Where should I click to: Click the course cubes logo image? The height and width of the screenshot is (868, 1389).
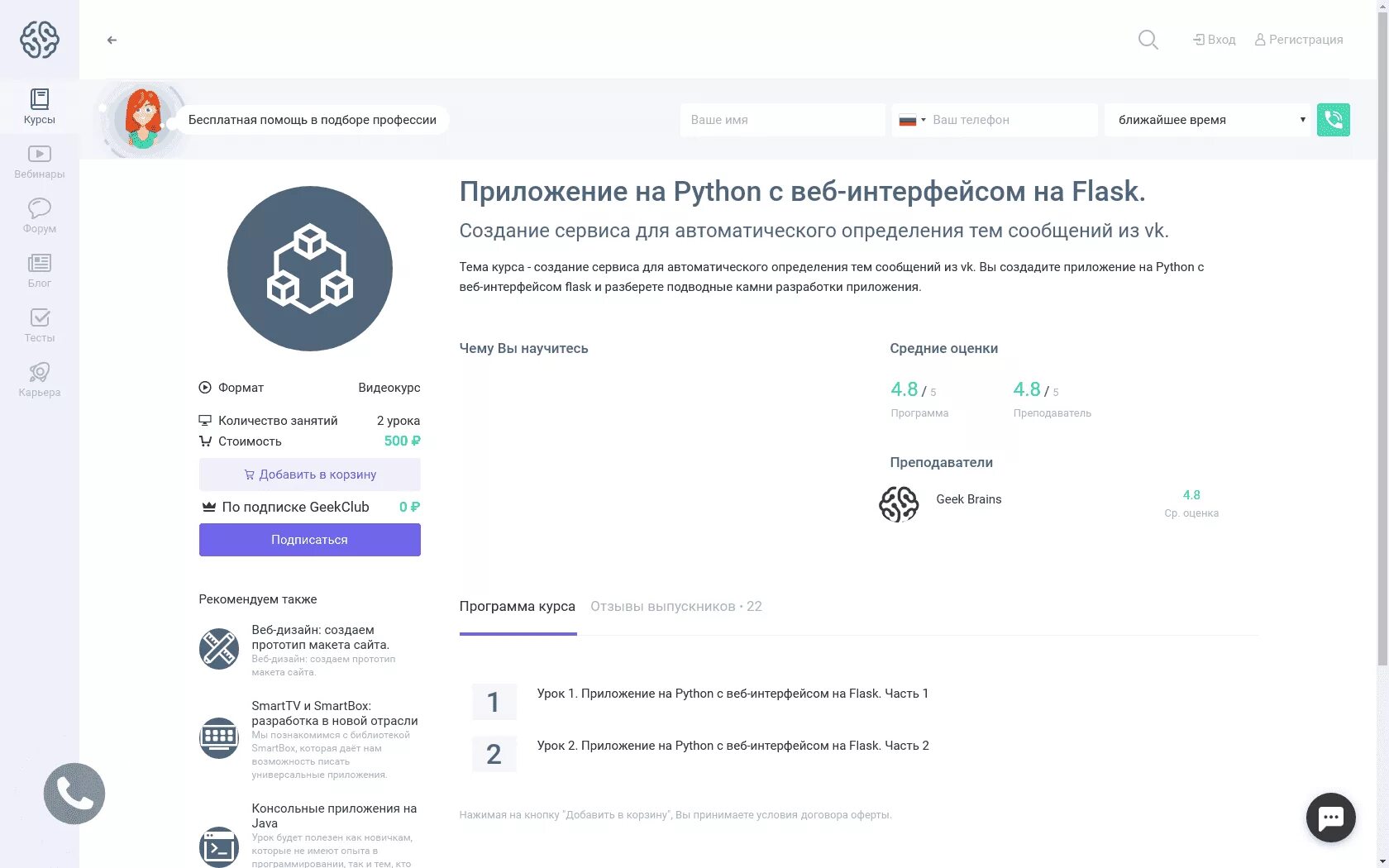click(x=310, y=269)
